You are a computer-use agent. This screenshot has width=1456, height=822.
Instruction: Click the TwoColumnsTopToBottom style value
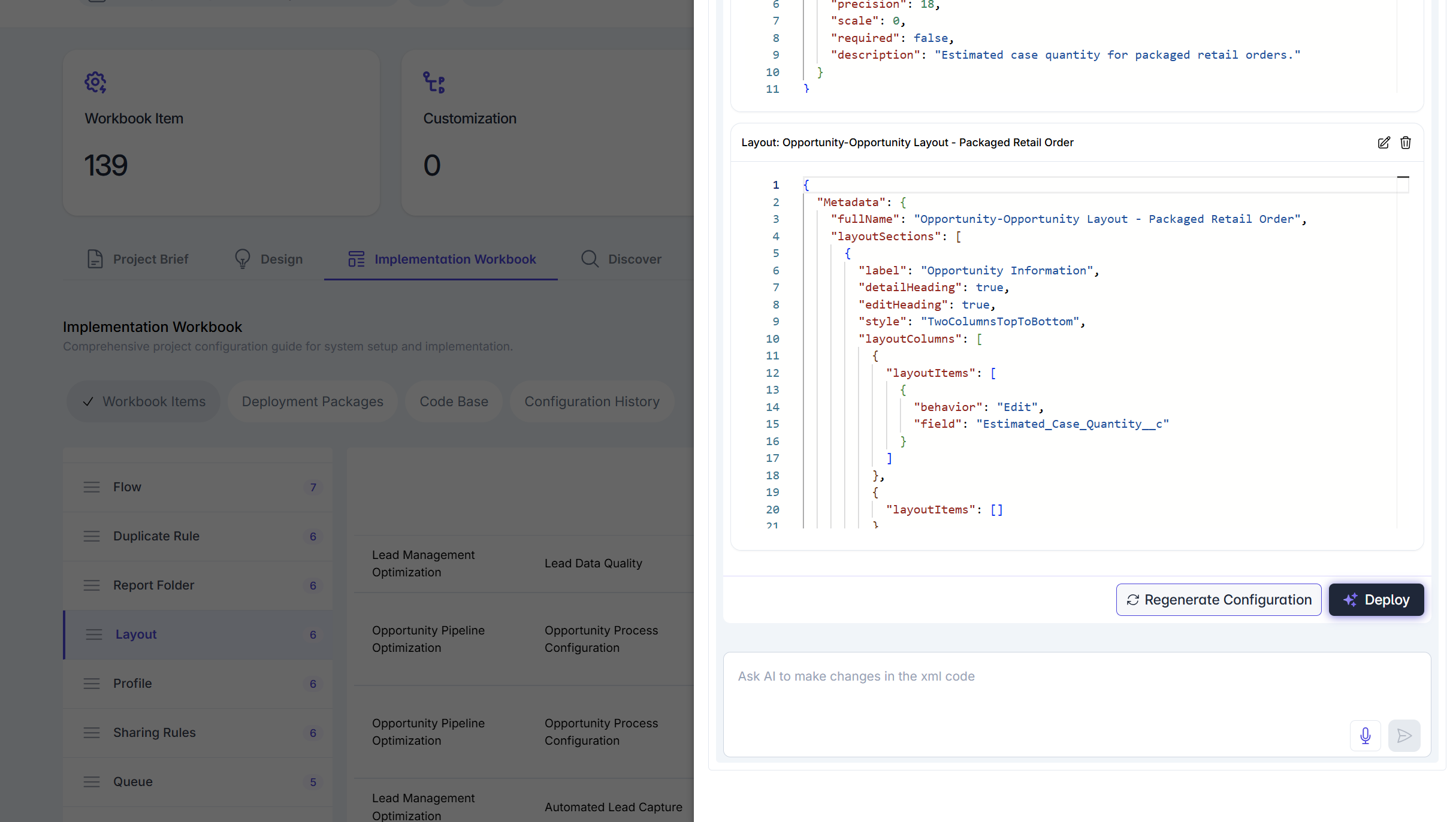(1000, 322)
